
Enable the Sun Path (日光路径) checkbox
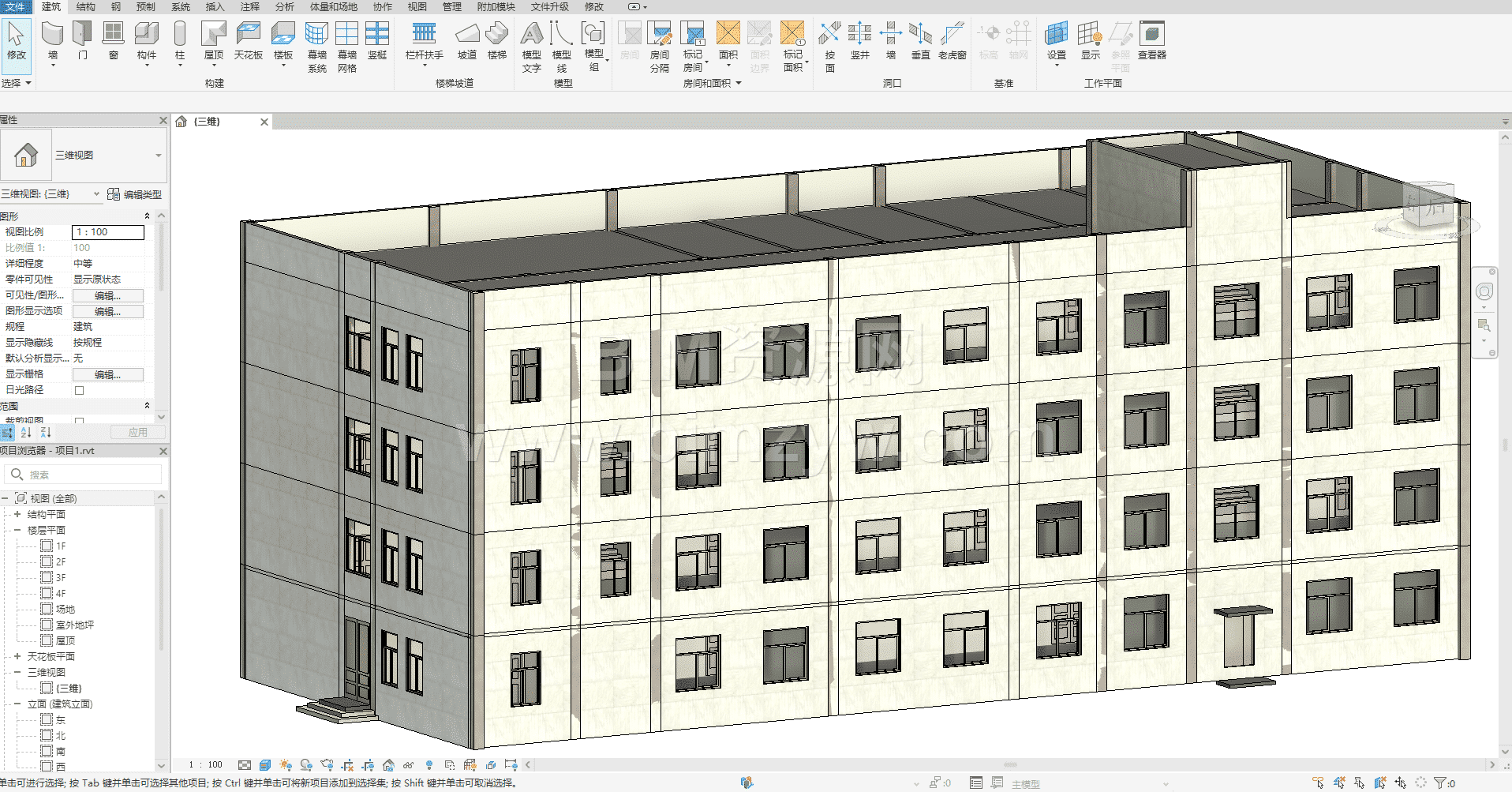point(79,390)
